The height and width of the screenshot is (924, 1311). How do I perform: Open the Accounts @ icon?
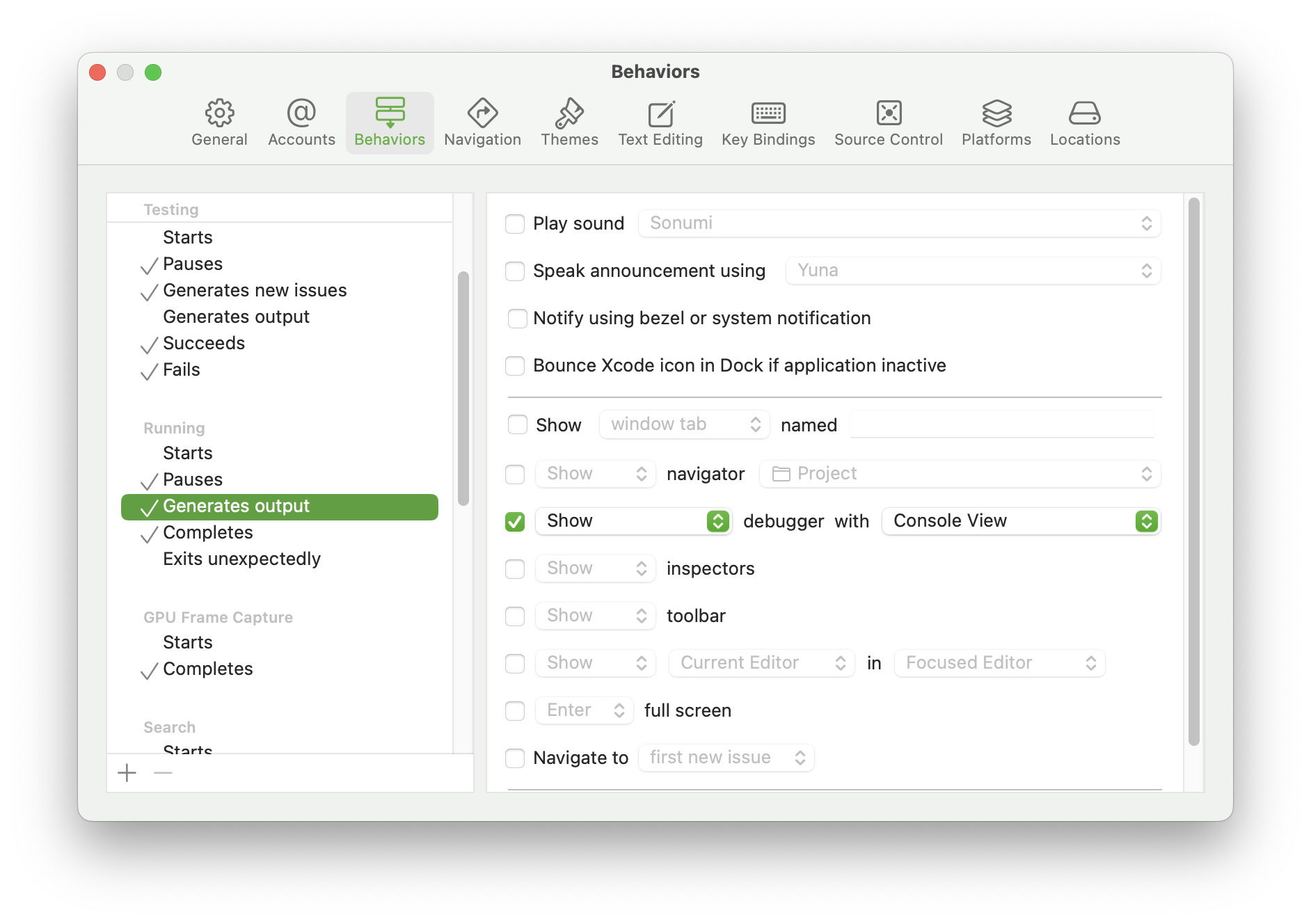click(x=301, y=113)
